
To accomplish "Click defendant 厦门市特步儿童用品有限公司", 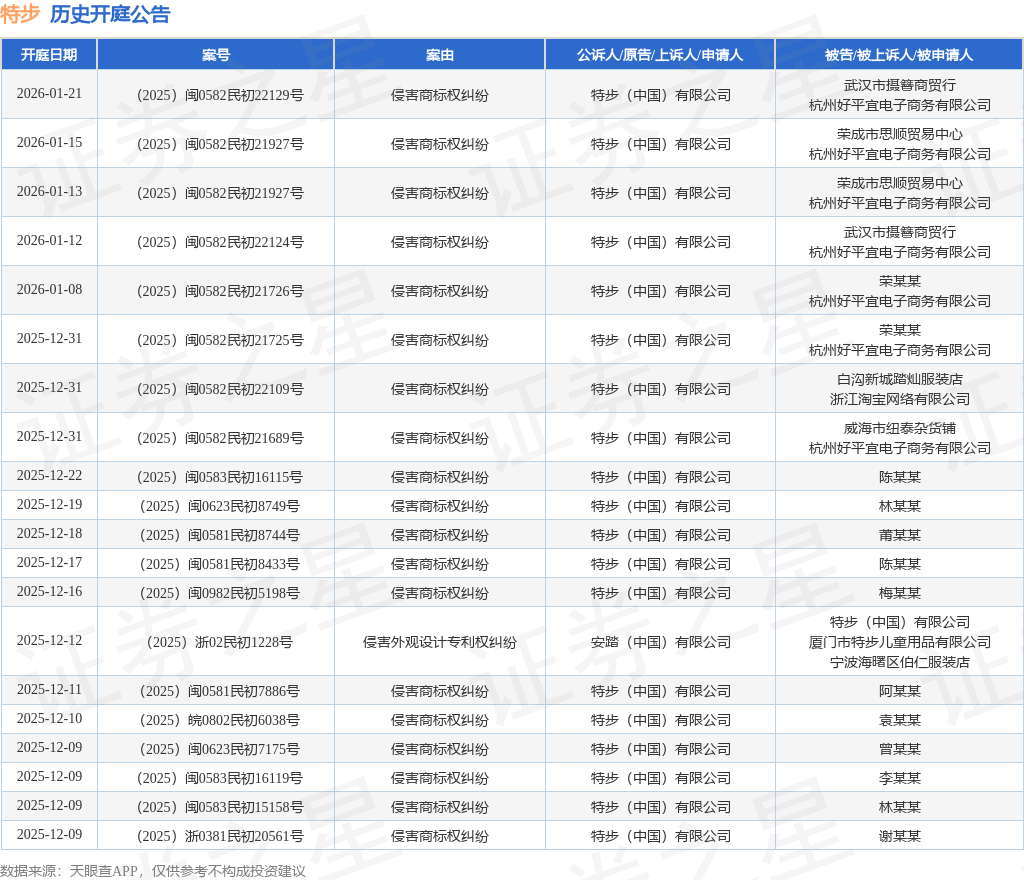I will (x=899, y=642).
